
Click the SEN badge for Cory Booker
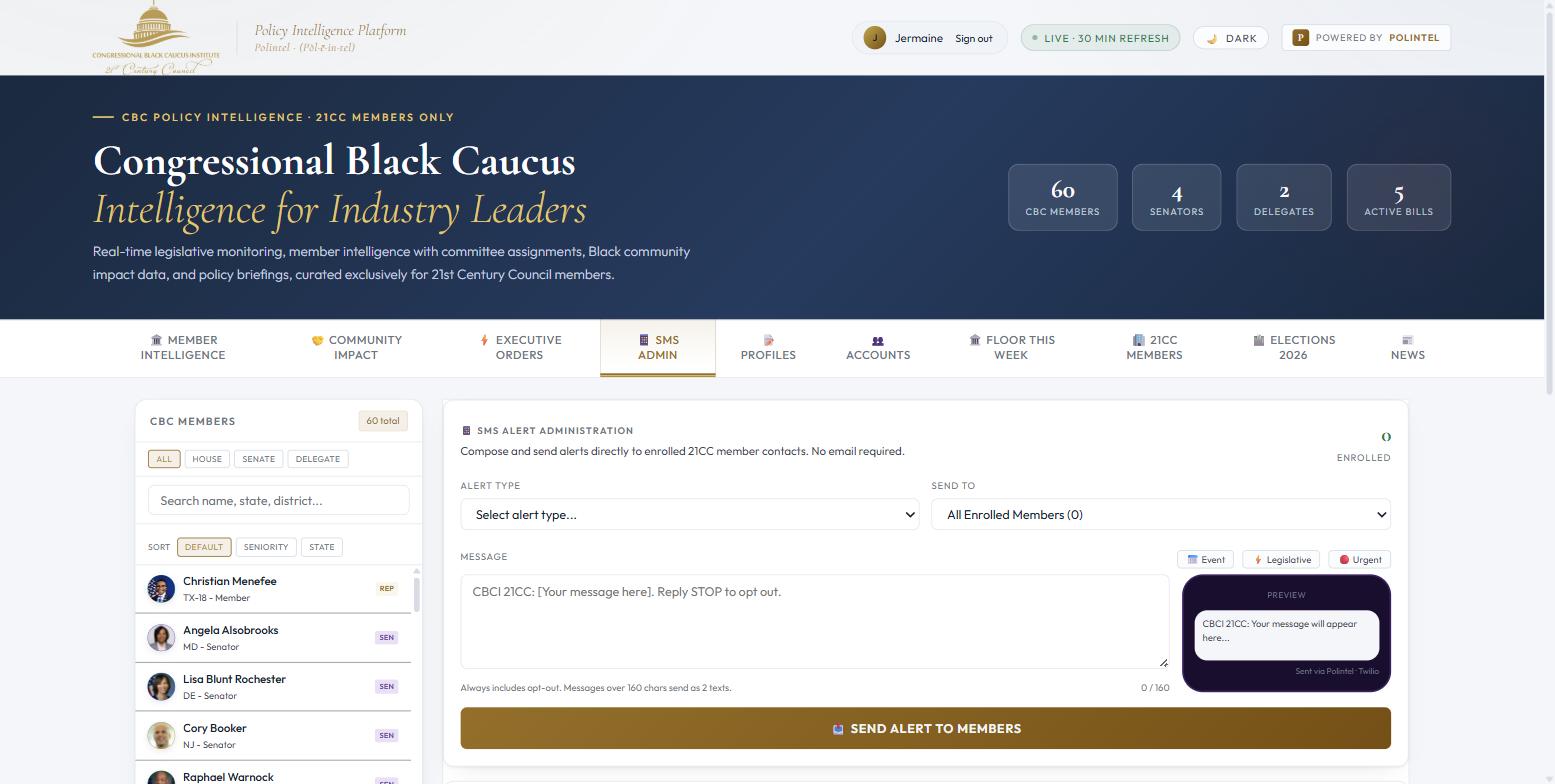(x=386, y=736)
